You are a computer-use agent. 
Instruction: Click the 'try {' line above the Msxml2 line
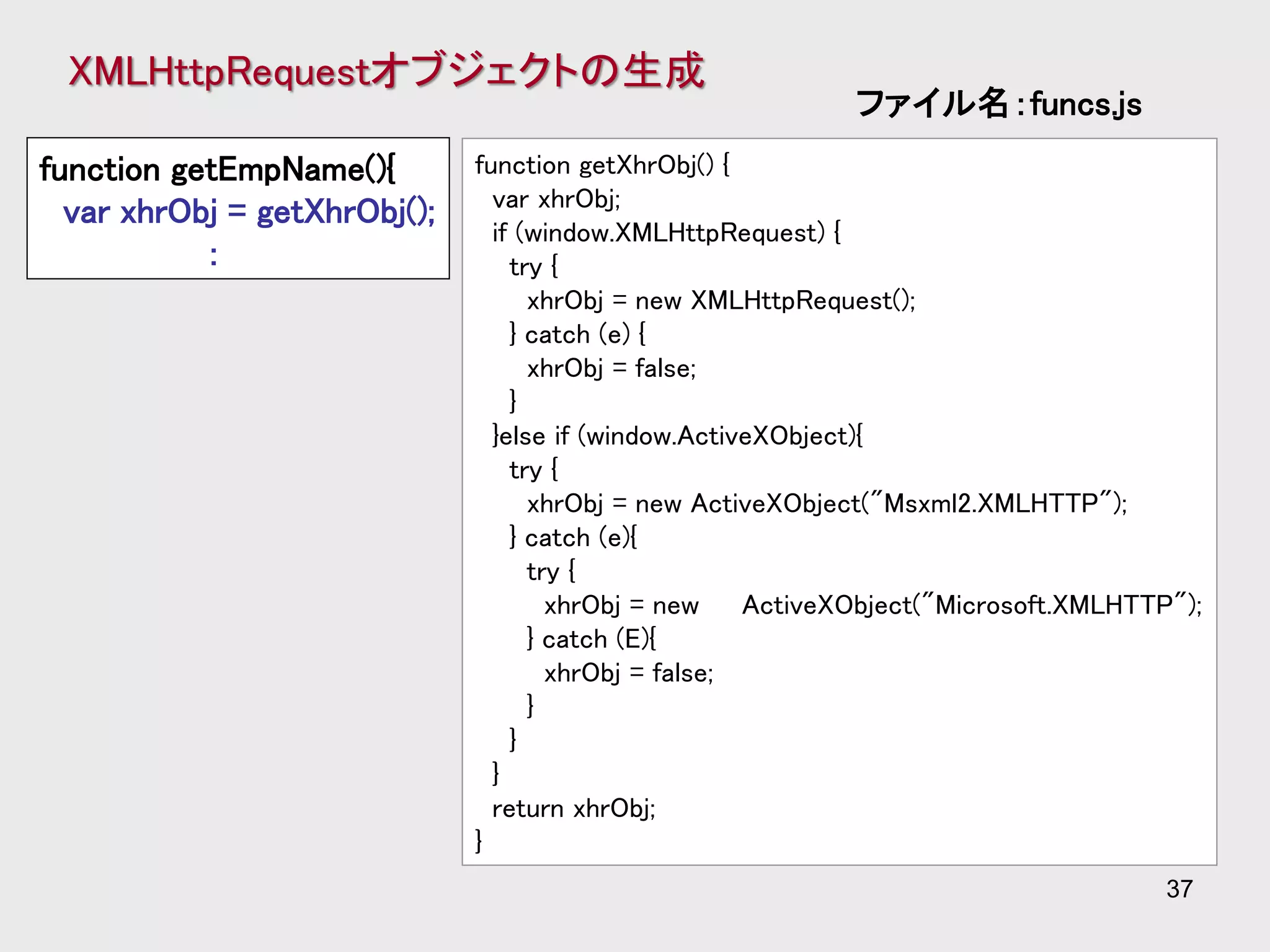533,470
